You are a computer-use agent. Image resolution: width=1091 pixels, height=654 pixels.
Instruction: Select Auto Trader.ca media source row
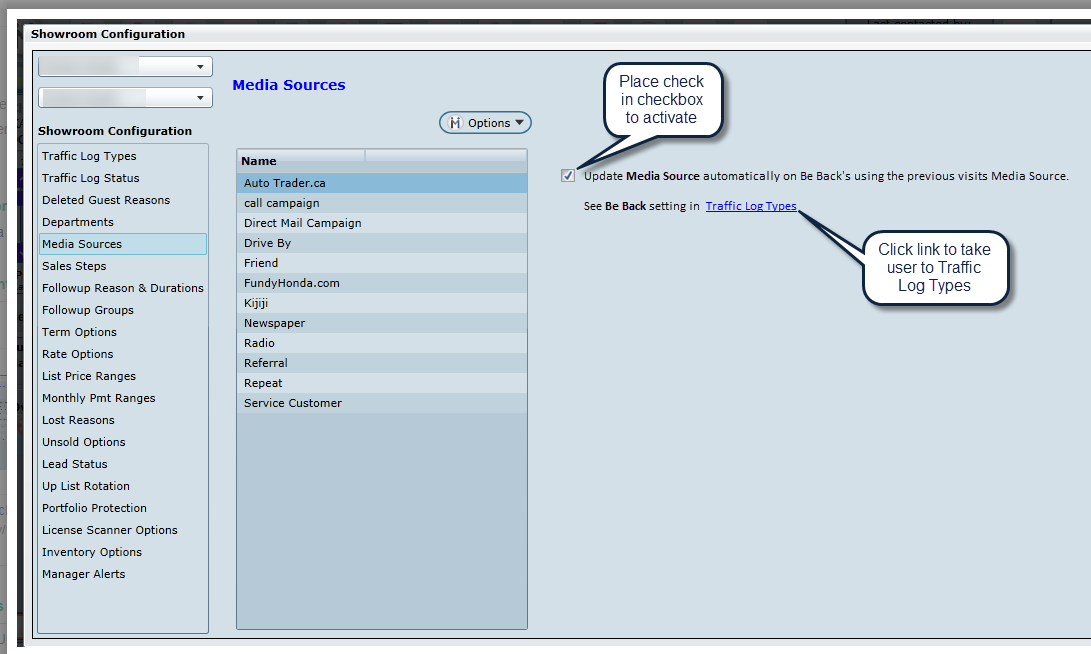(284, 183)
